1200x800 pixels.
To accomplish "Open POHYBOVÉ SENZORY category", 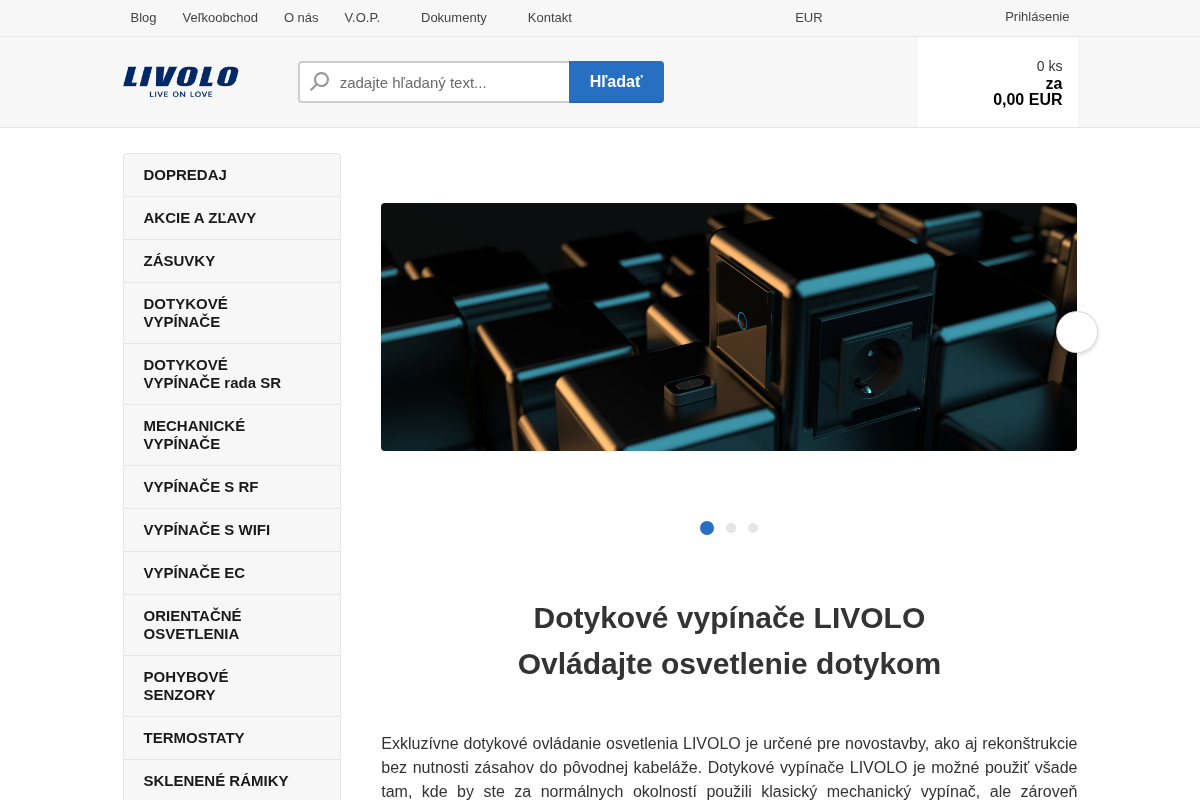I will pyautogui.click(x=232, y=686).
